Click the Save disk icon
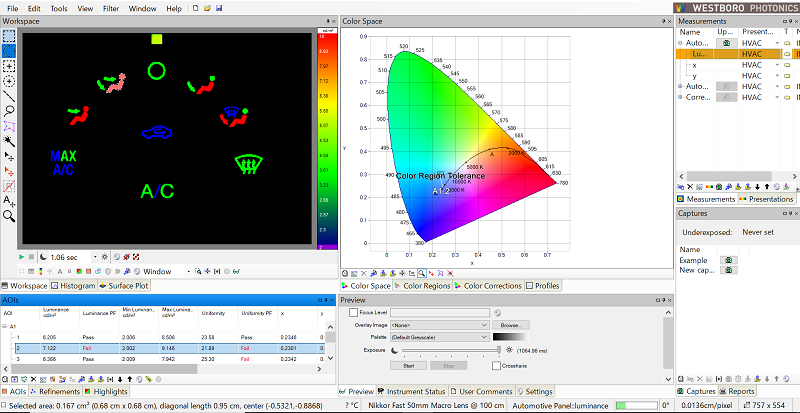The height and width of the screenshot is (413, 800). pyautogui.click(x=219, y=8)
